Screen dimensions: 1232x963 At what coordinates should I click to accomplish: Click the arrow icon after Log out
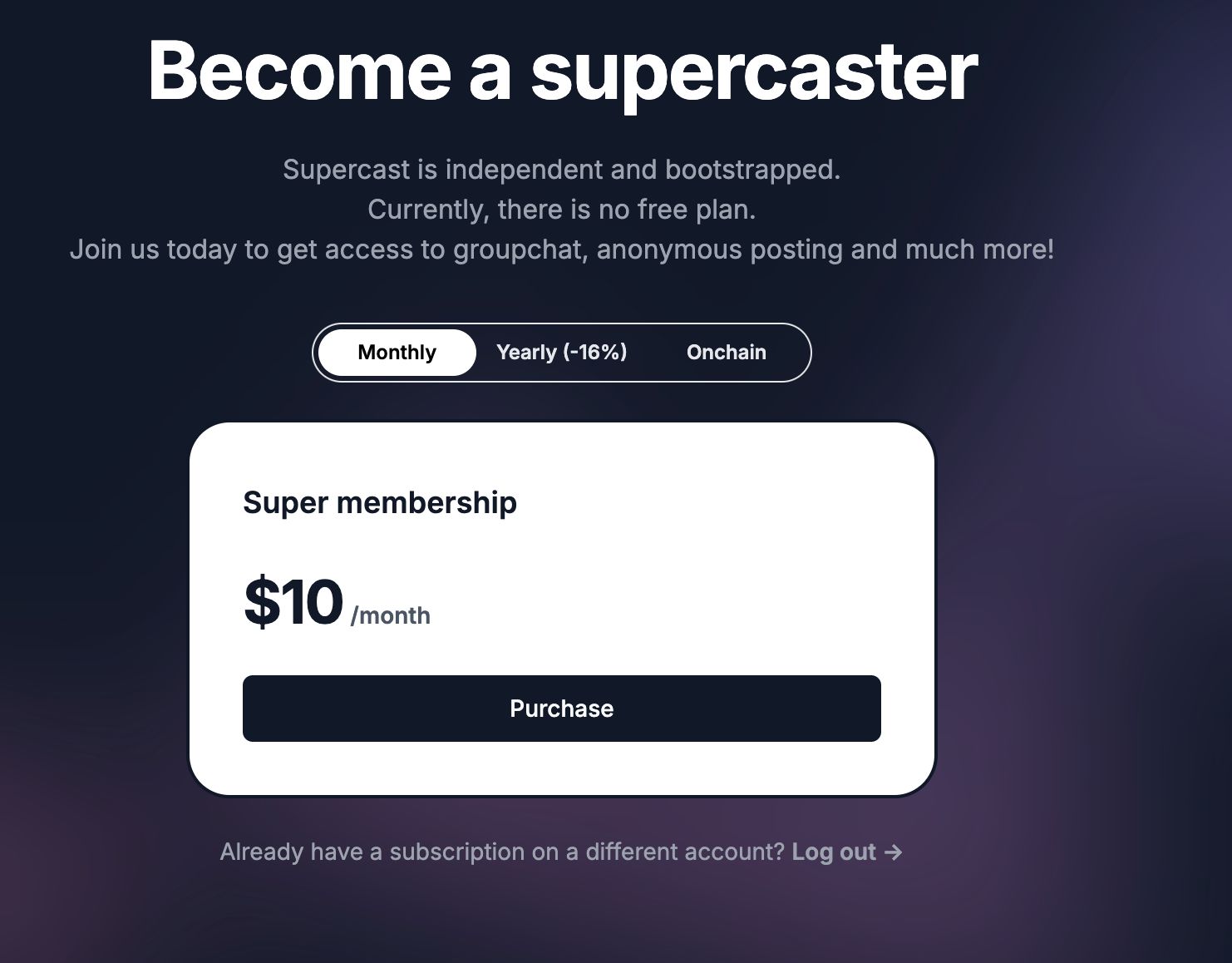(x=893, y=852)
